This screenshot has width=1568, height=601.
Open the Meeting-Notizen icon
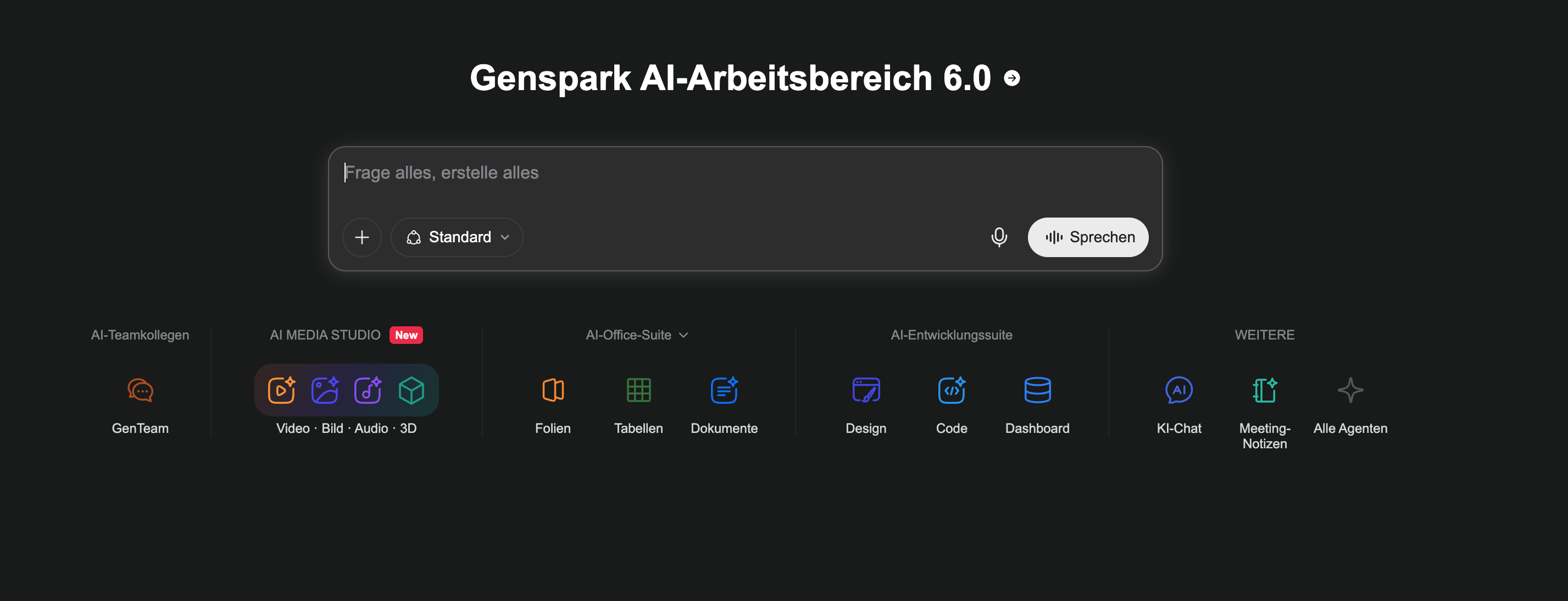[1264, 390]
